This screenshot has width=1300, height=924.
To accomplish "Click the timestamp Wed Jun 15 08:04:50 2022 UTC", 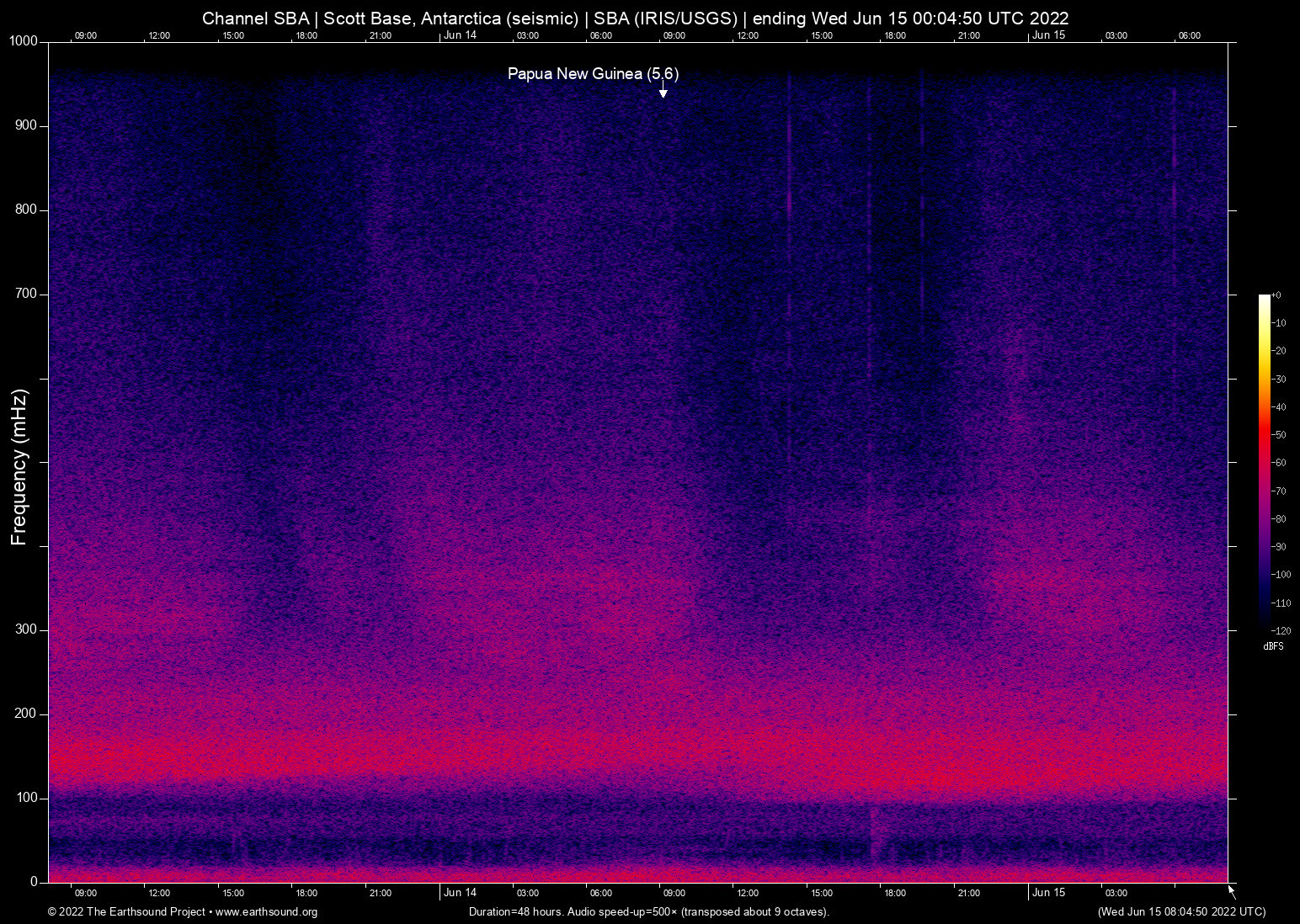I will tap(1181, 912).
